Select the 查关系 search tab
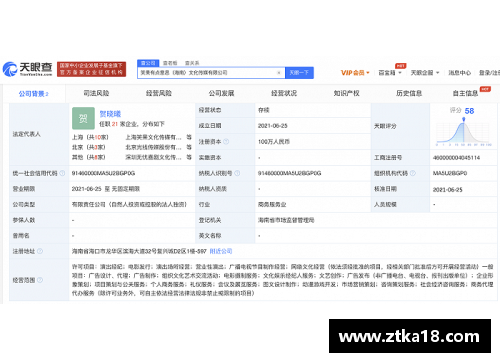 [x=192, y=63]
